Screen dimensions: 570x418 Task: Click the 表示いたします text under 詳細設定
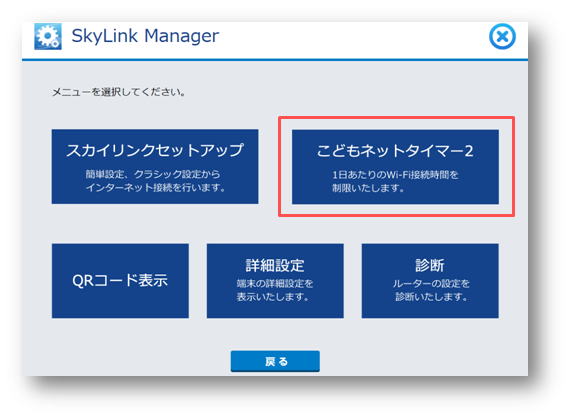273,297
